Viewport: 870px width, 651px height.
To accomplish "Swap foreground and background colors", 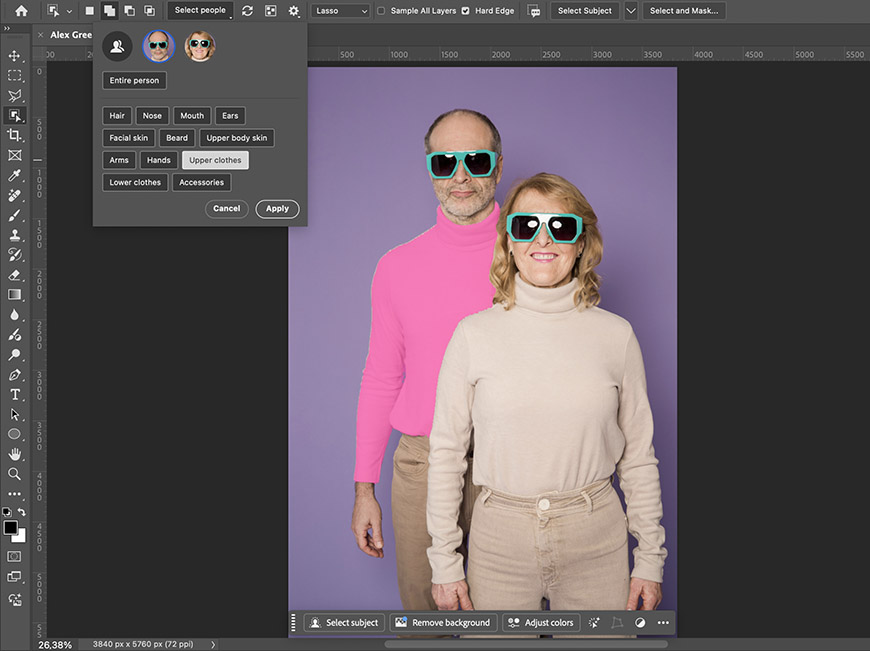I will pyautogui.click(x=22, y=512).
